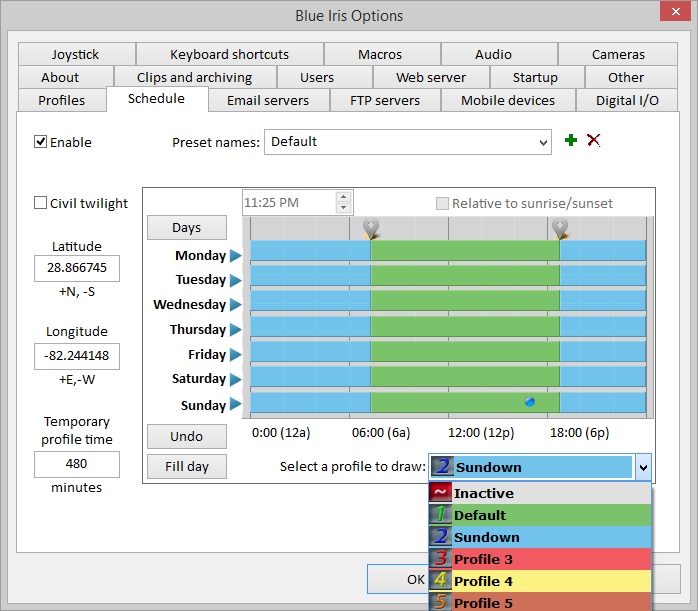The height and width of the screenshot is (611, 698).
Task: Click Monday's green daytime schedule segment
Action: coord(465,251)
